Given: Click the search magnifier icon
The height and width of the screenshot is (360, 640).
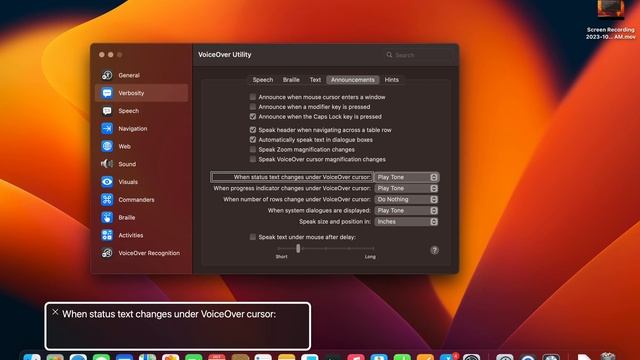Looking at the screenshot, I should 389,55.
